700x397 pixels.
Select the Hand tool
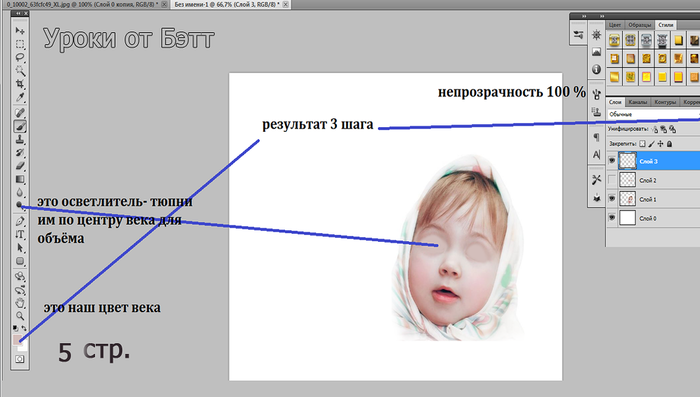coord(20,303)
